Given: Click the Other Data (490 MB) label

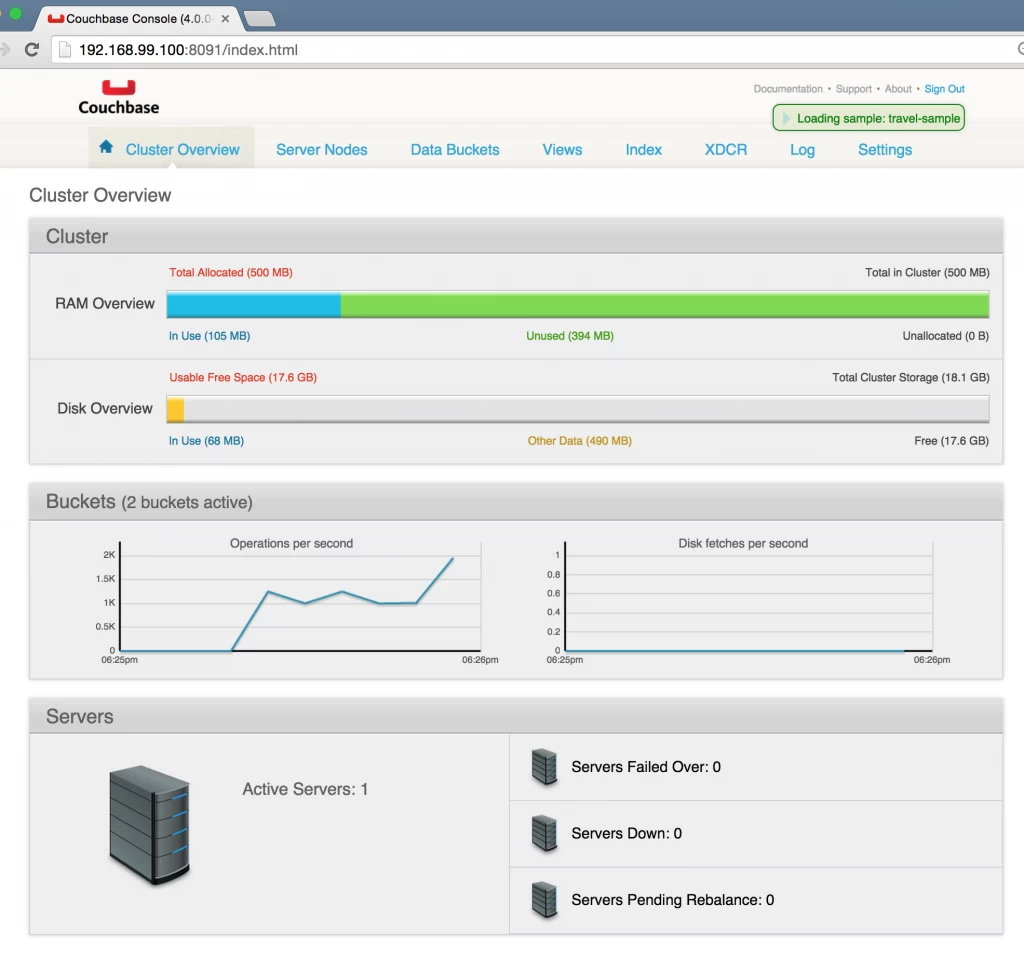Looking at the screenshot, I should (579, 441).
